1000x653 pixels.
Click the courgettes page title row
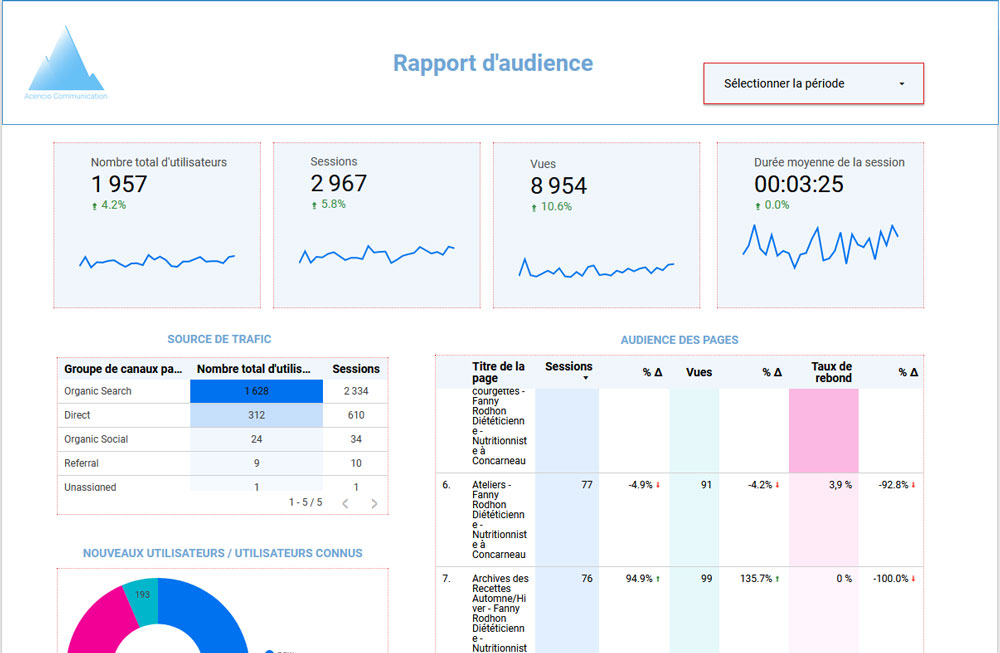click(499, 426)
